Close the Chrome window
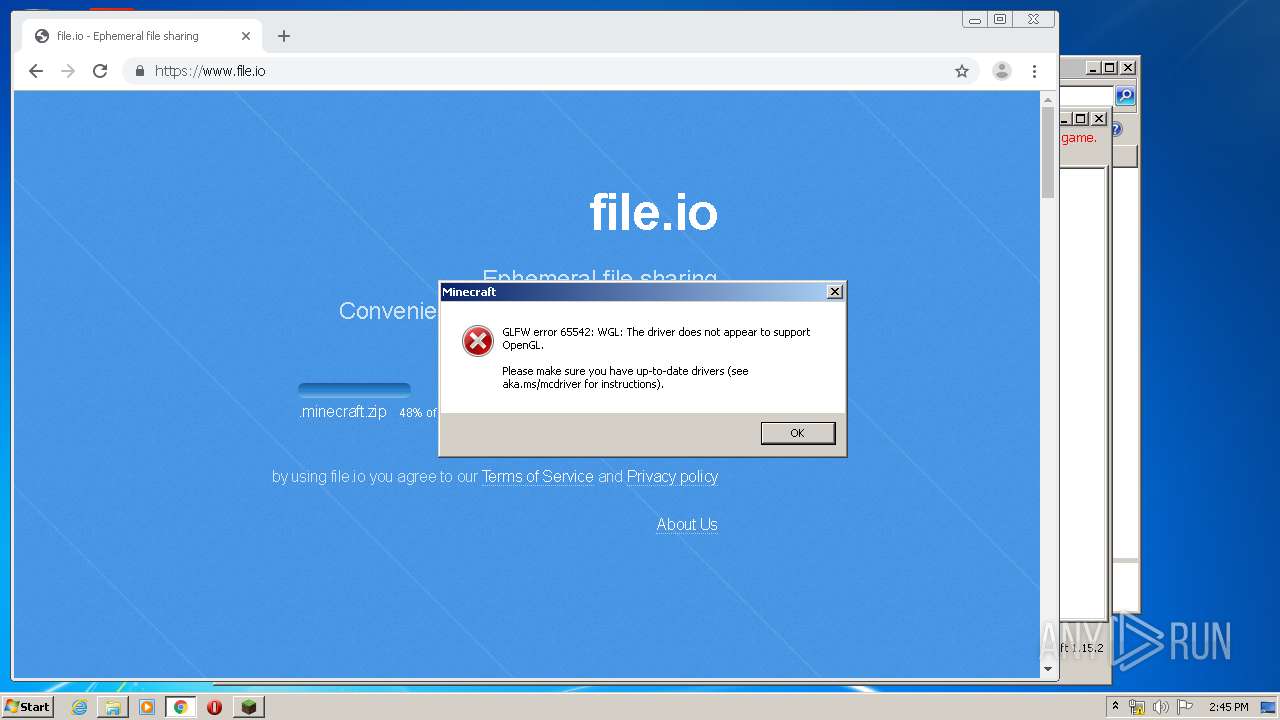 coord(1034,19)
